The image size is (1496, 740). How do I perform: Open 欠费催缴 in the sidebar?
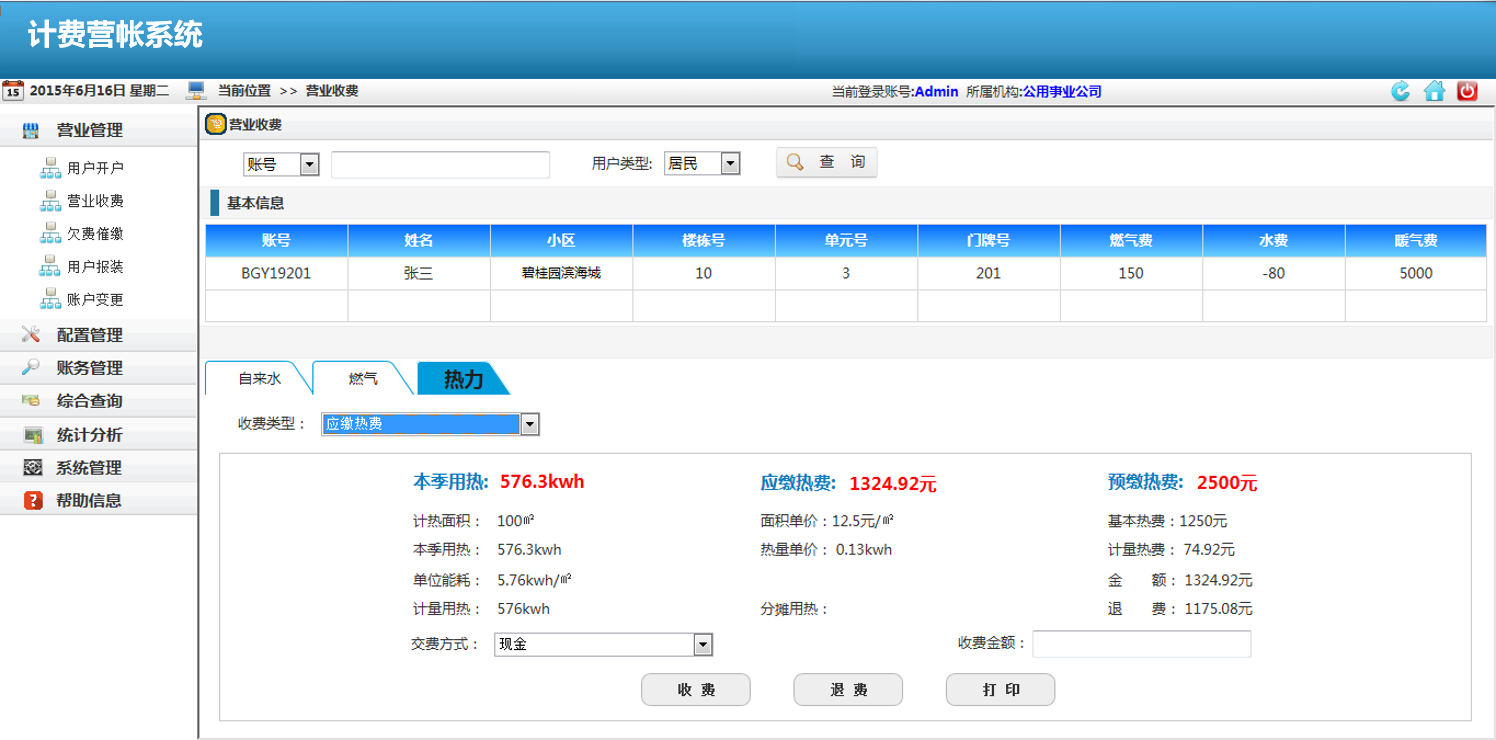pyautogui.click(x=96, y=234)
